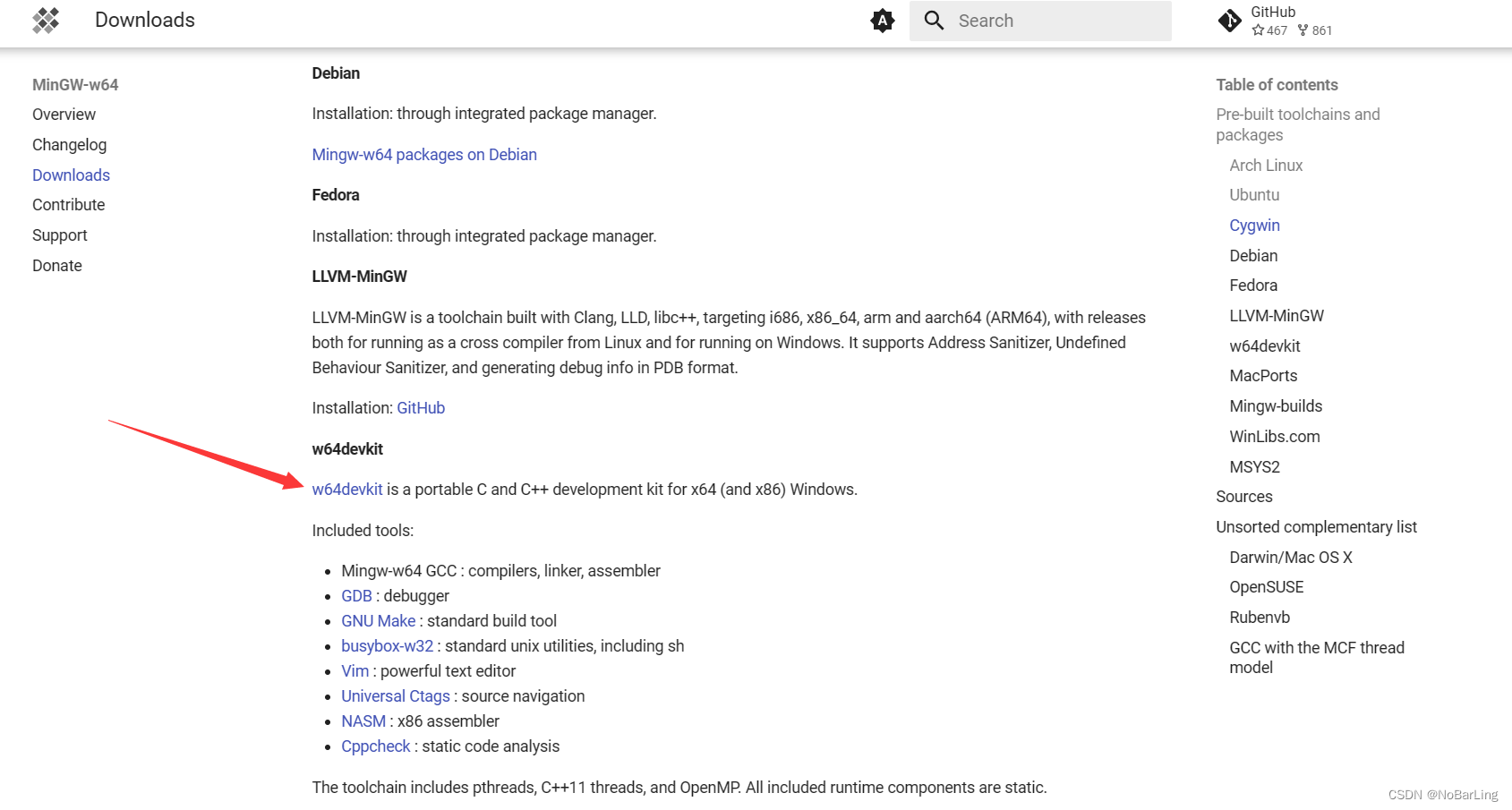1512x810 pixels.
Task: Jump to Debian in table of contents
Action: (1253, 256)
